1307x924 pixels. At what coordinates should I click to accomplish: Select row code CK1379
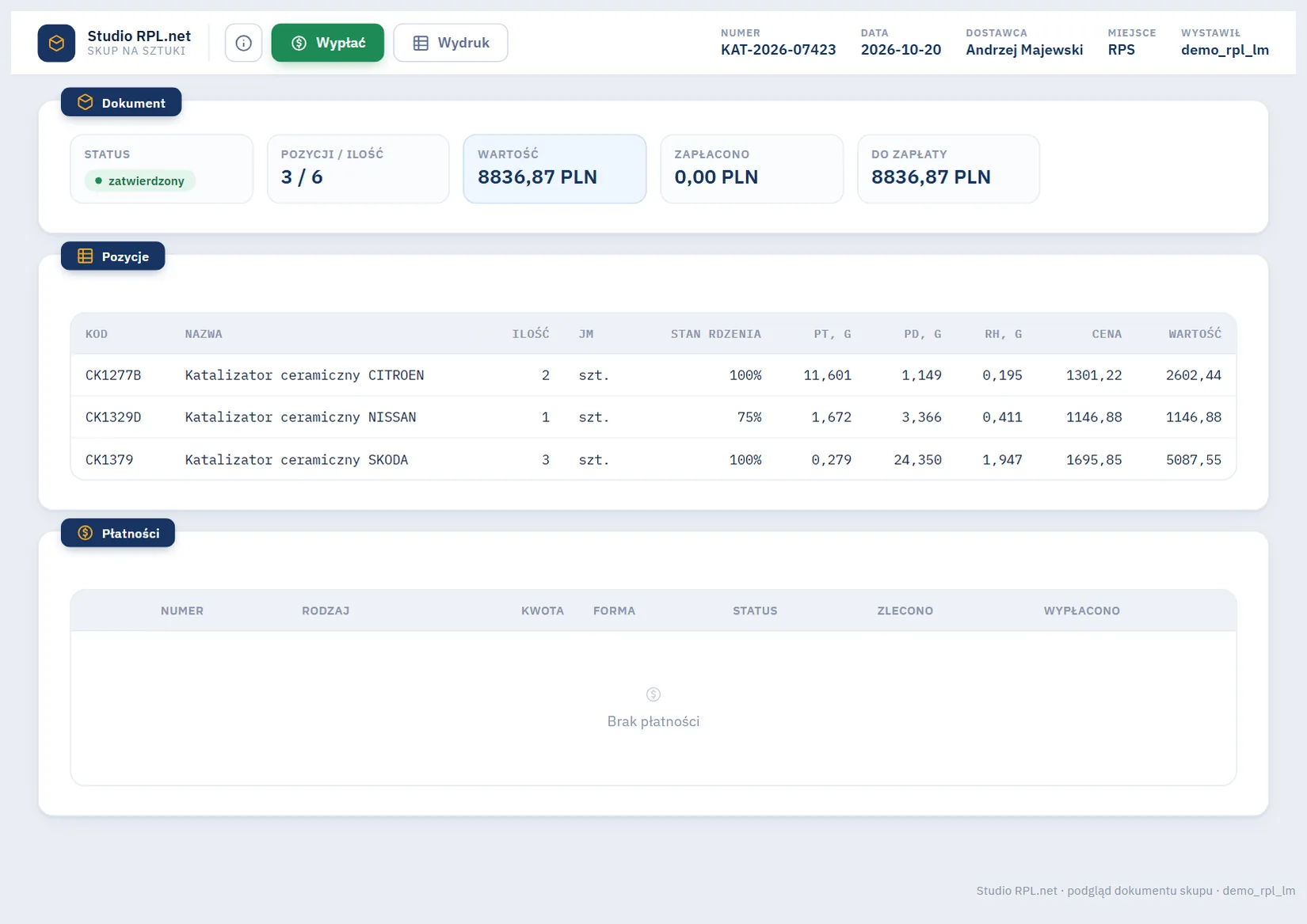click(x=109, y=460)
